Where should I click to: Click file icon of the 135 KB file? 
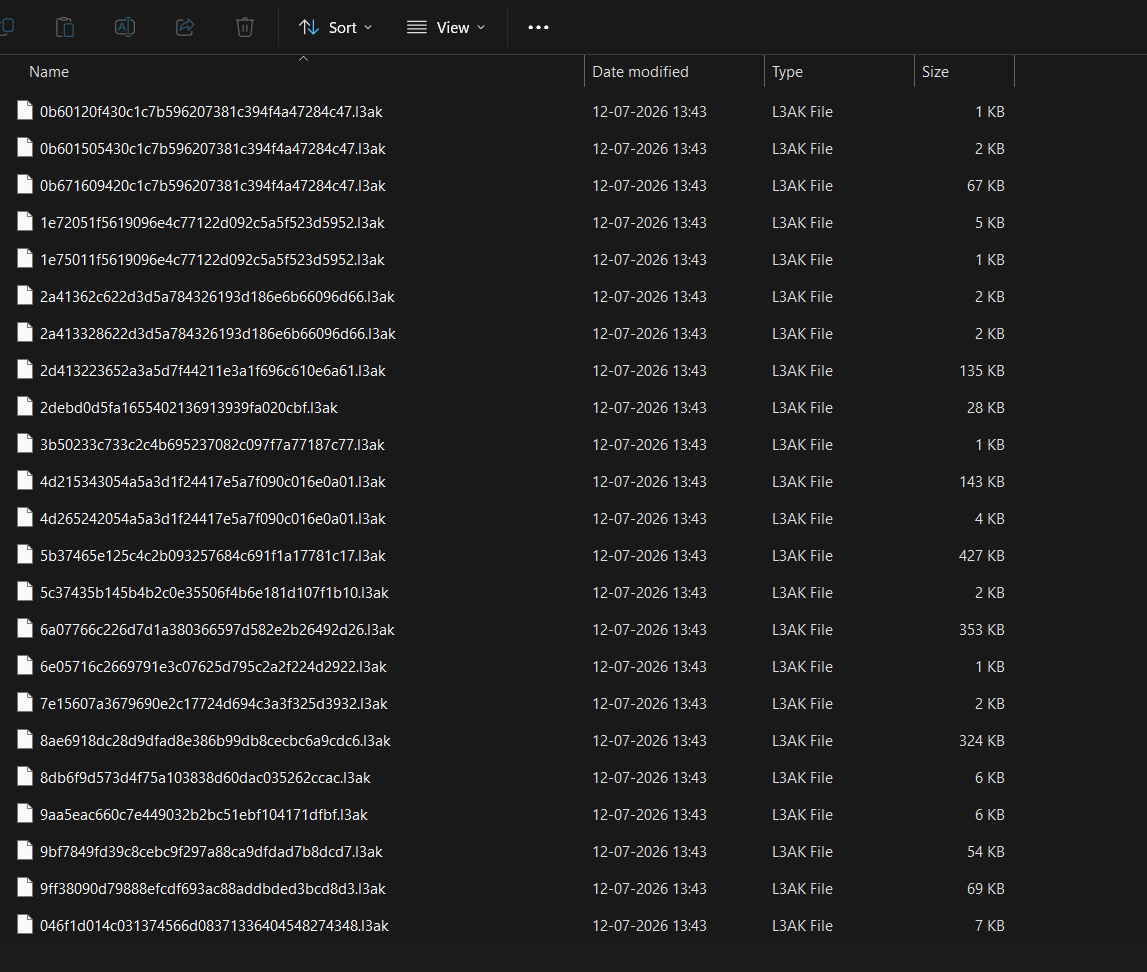click(25, 369)
